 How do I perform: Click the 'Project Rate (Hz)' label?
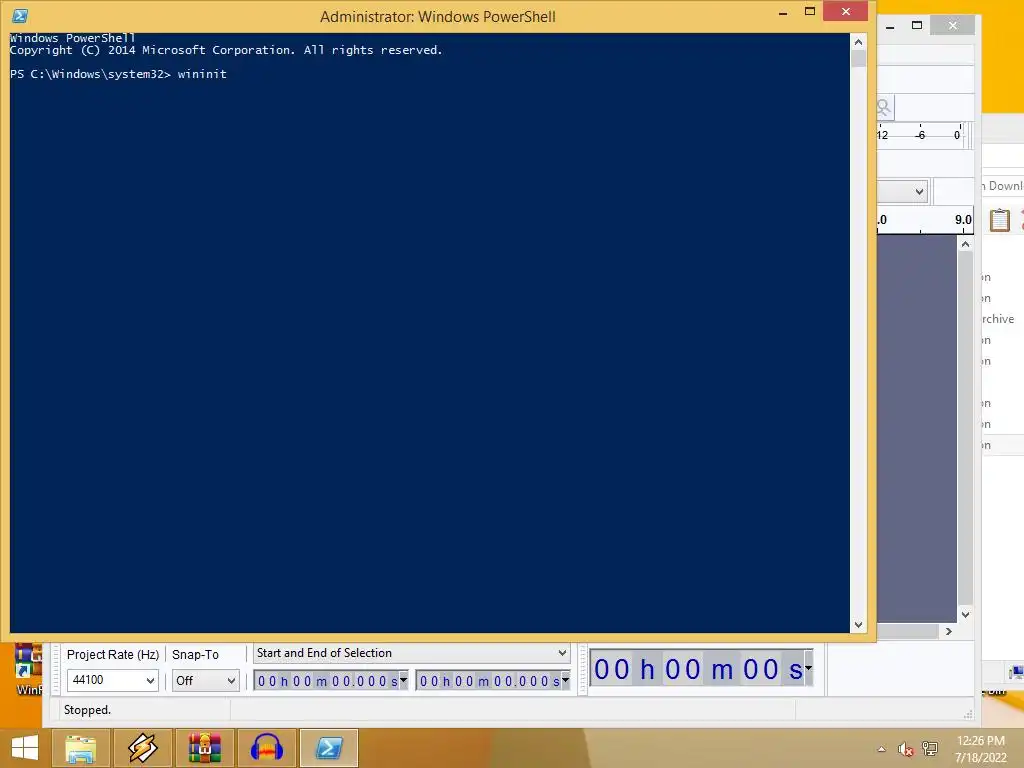pos(113,654)
